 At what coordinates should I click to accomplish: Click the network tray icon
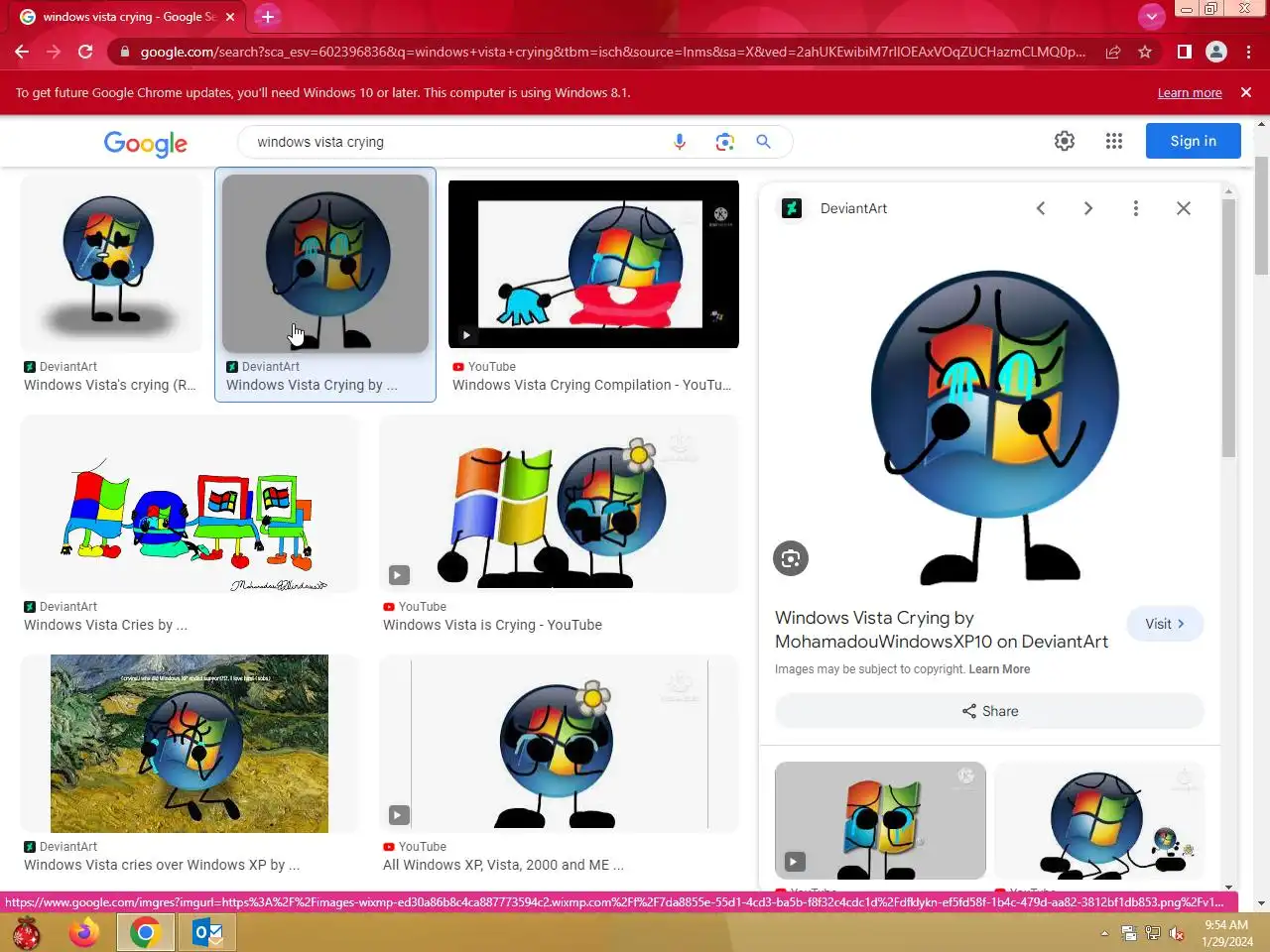tap(1153, 933)
